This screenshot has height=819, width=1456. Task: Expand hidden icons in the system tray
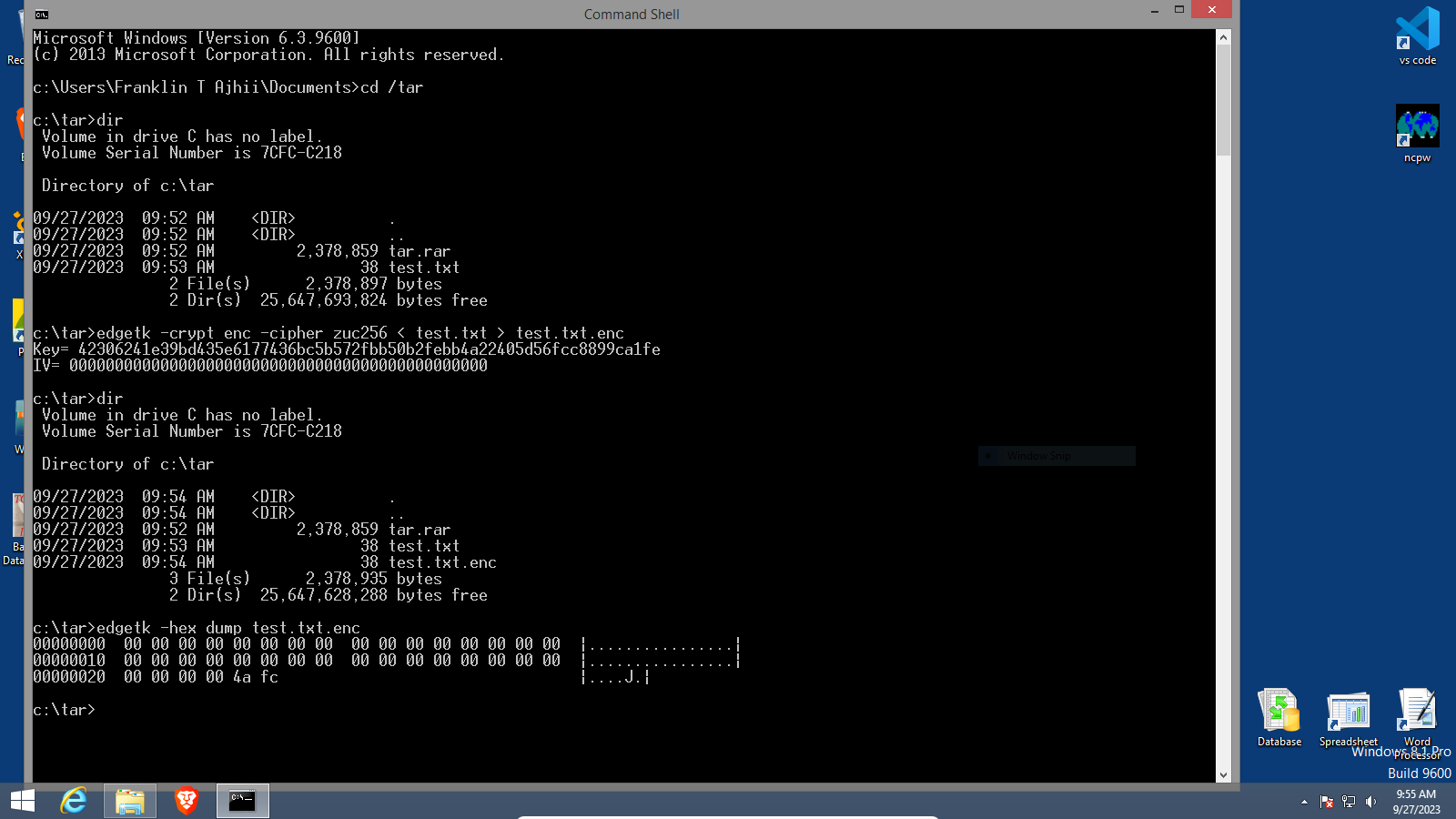(1303, 802)
